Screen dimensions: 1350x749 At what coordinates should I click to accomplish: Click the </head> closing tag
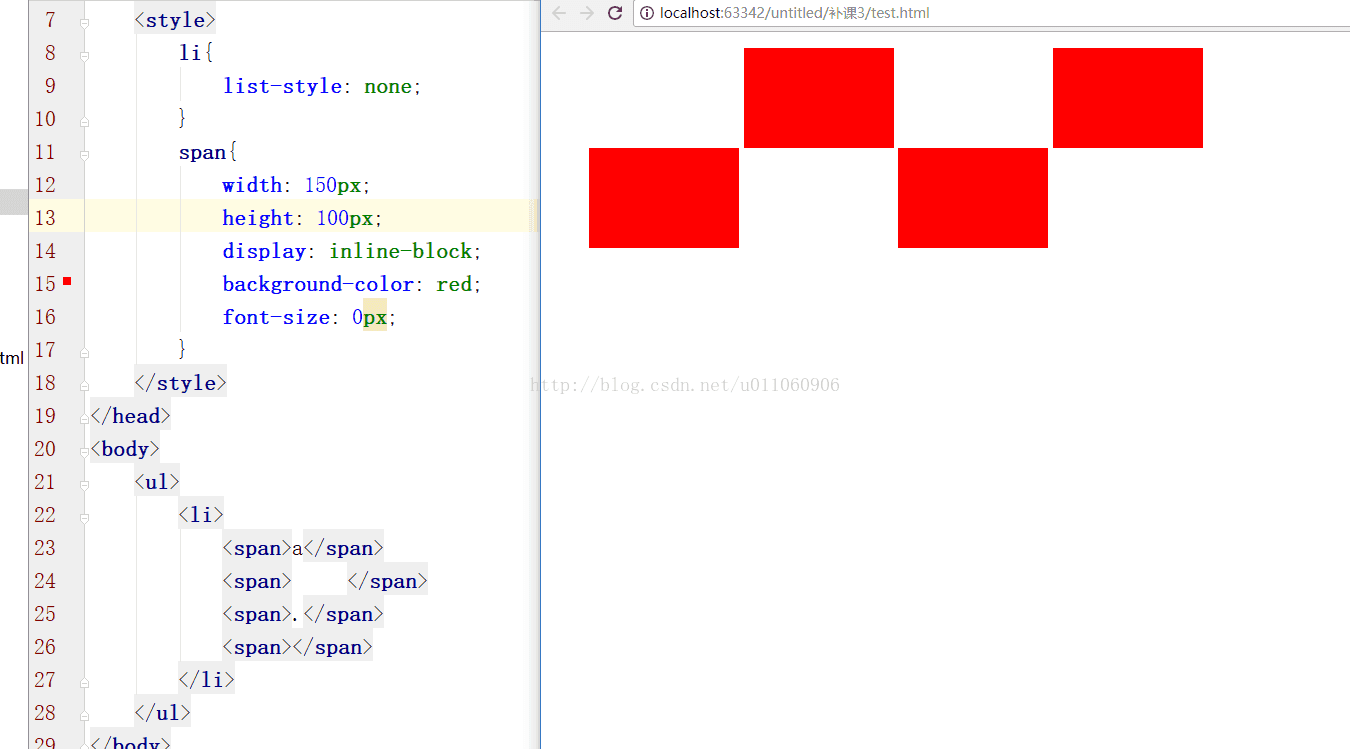tap(130, 416)
